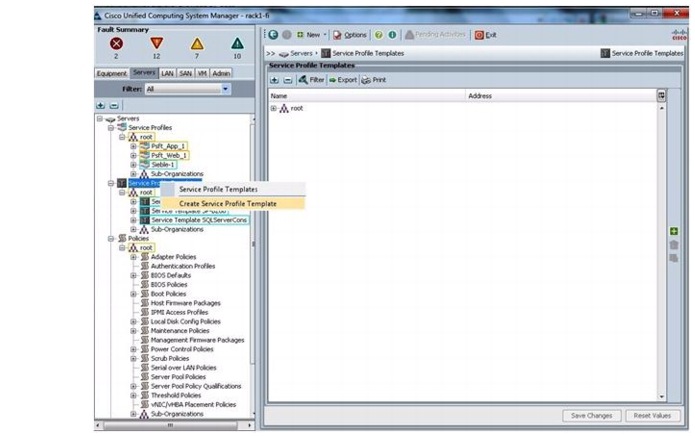Click the green info icon in toolbar
695x436 pixels.
(x=392, y=35)
